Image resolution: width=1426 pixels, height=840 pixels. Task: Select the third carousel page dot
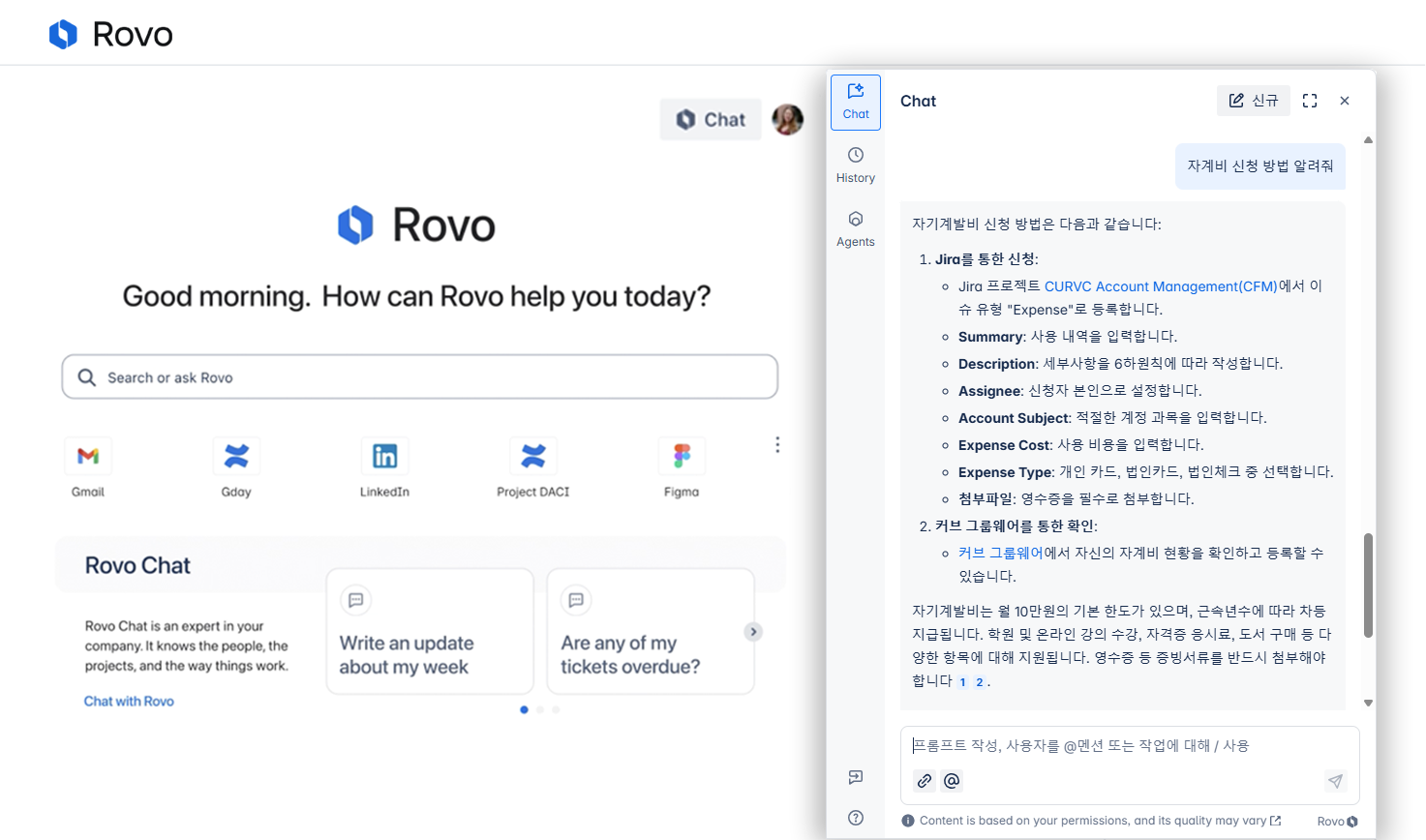pyautogui.click(x=556, y=709)
